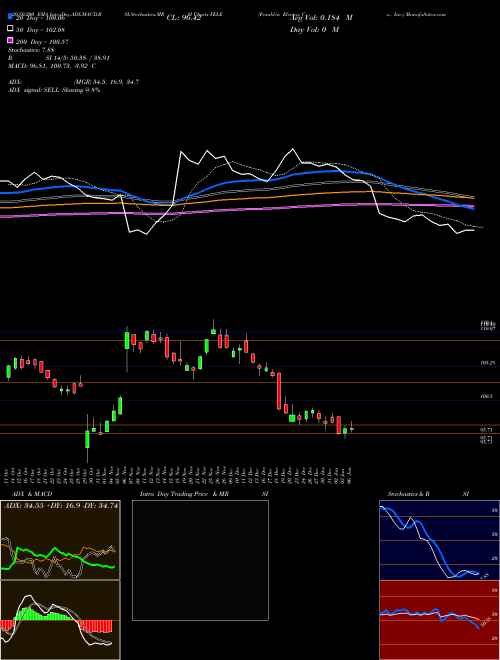This screenshot has height=660, width=500.
Task: Click the MACD values line
Action: tap(52, 66)
